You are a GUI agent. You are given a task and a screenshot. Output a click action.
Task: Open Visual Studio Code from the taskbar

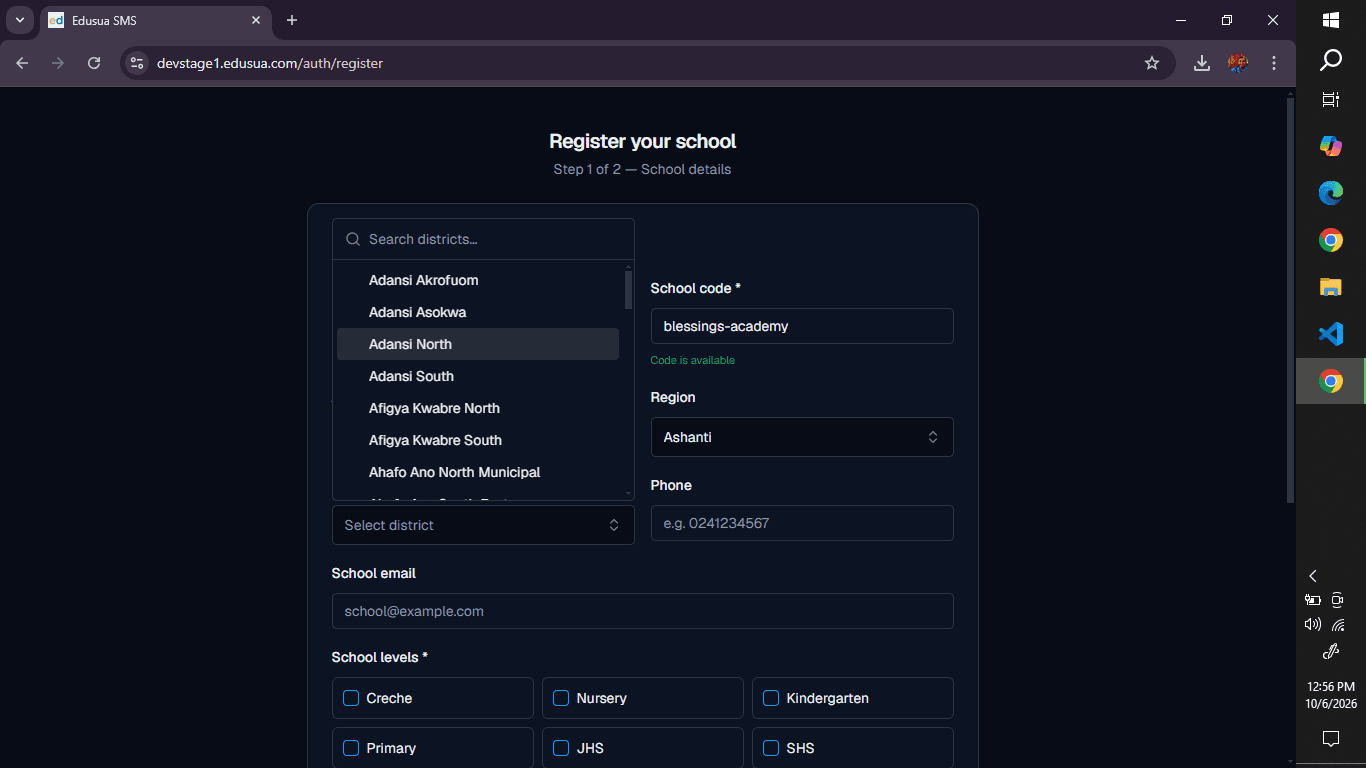pyautogui.click(x=1331, y=334)
